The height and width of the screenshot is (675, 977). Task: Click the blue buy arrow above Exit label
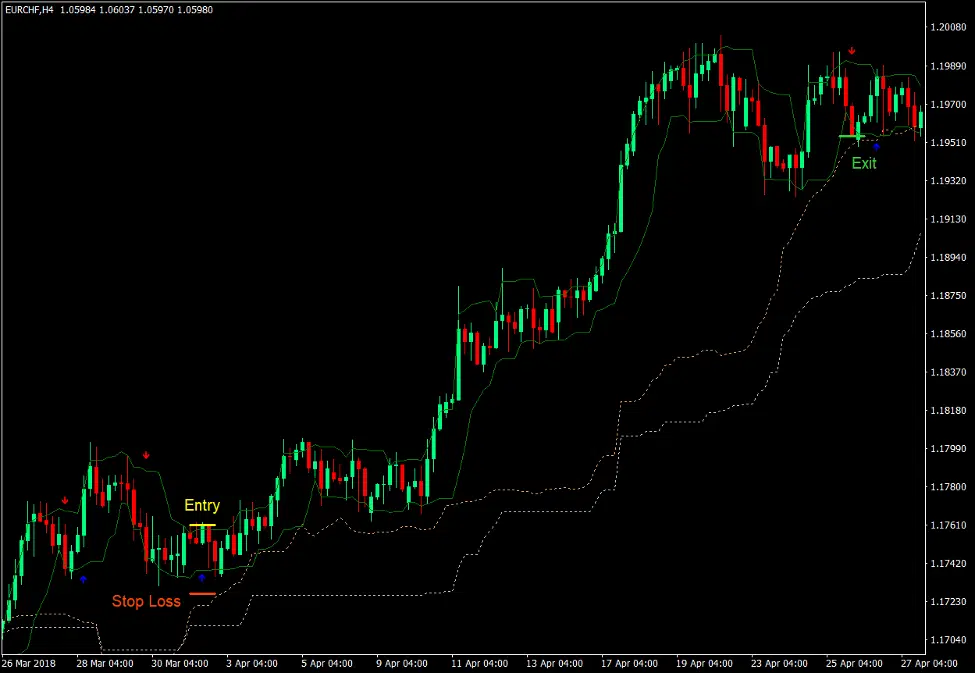coord(878,146)
